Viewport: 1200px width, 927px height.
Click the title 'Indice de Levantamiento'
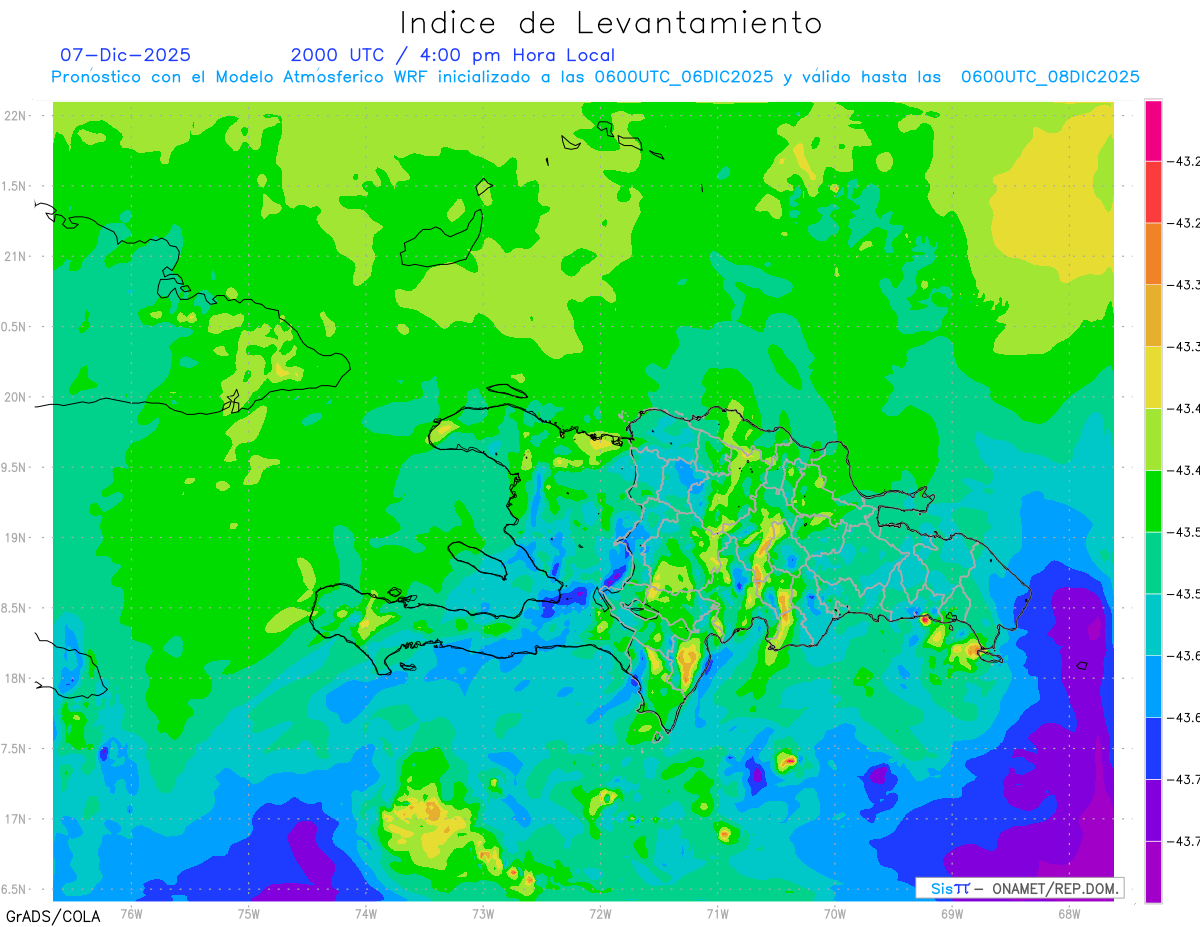(x=610, y=23)
